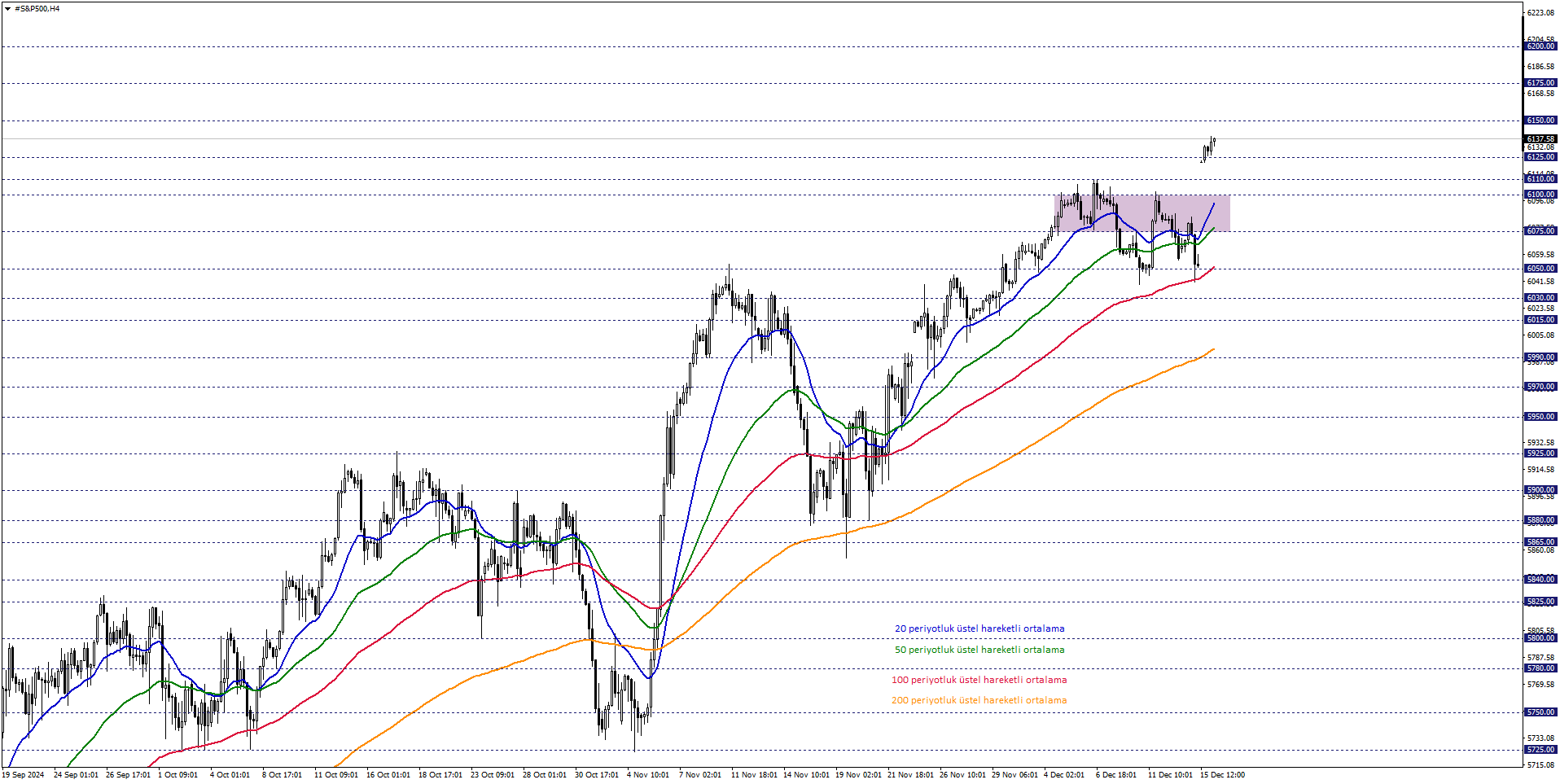This screenshot has width=1560, height=784.
Task: Click the 29 Nov 06:01 date on time axis
Action: (1014, 775)
